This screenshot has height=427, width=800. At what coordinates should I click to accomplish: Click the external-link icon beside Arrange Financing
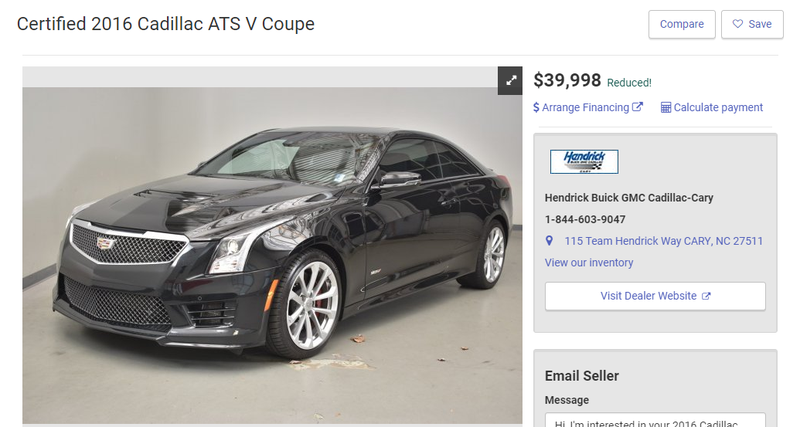(637, 107)
